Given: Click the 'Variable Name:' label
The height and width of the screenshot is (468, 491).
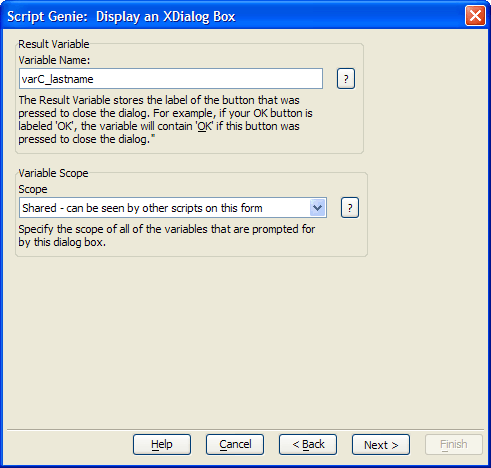Looking at the screenshot, I should pos(54,60).
